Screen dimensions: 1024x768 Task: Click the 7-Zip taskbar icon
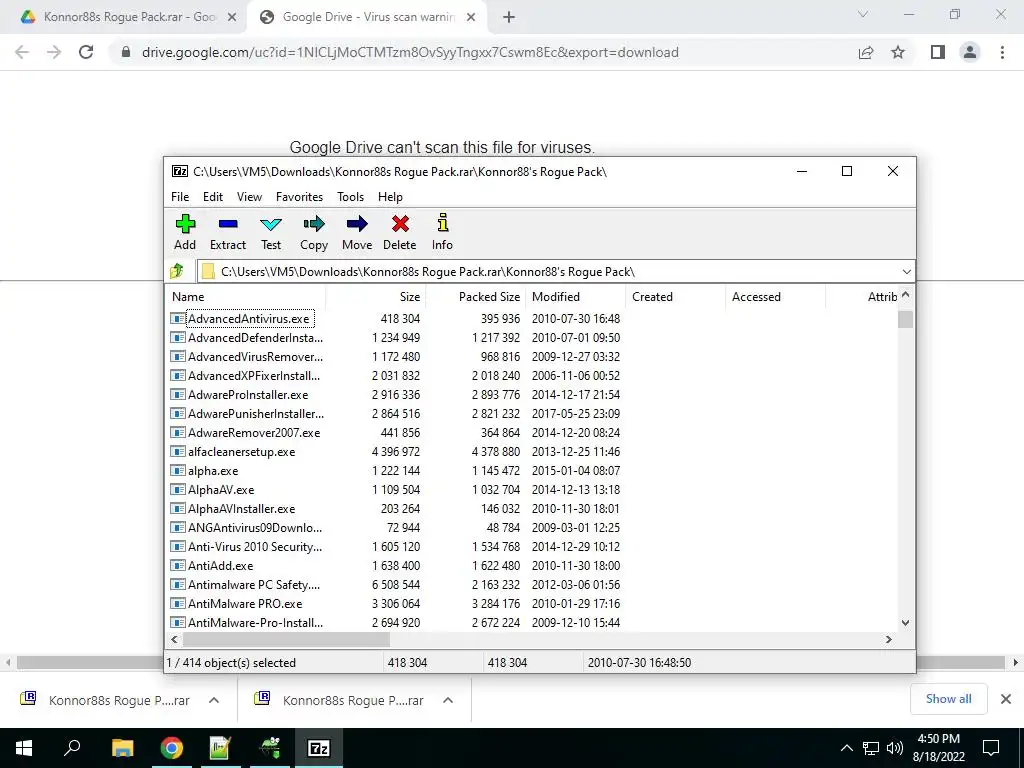coord(318,748)
